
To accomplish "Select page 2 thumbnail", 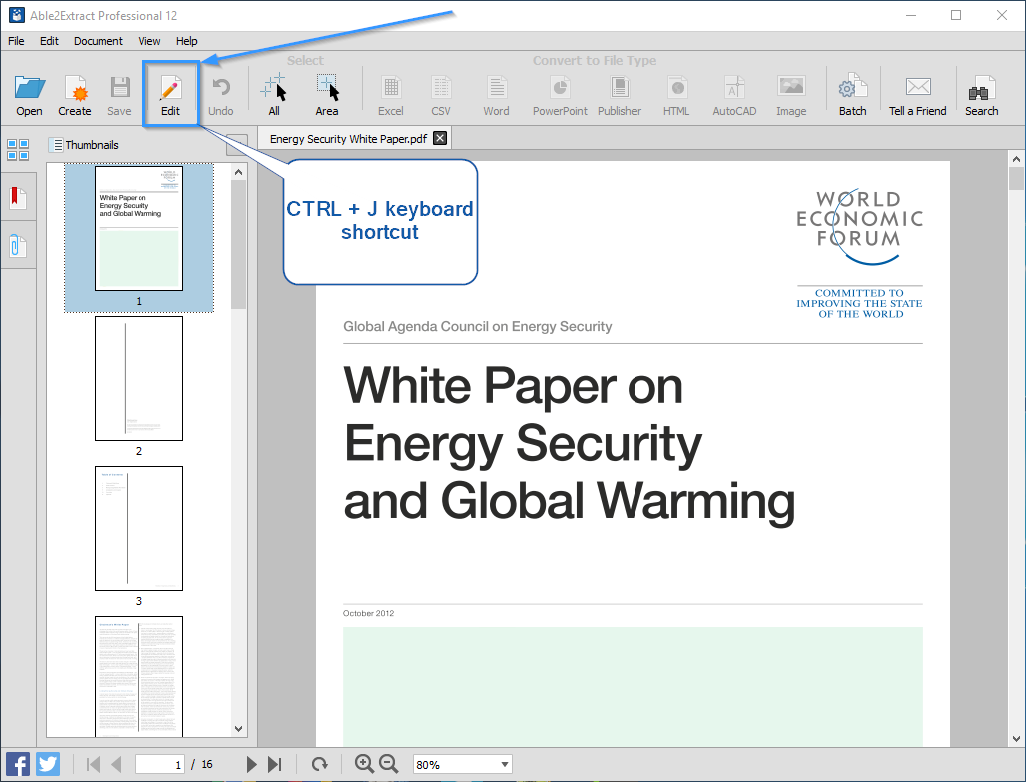I will (x=139, y=379).
